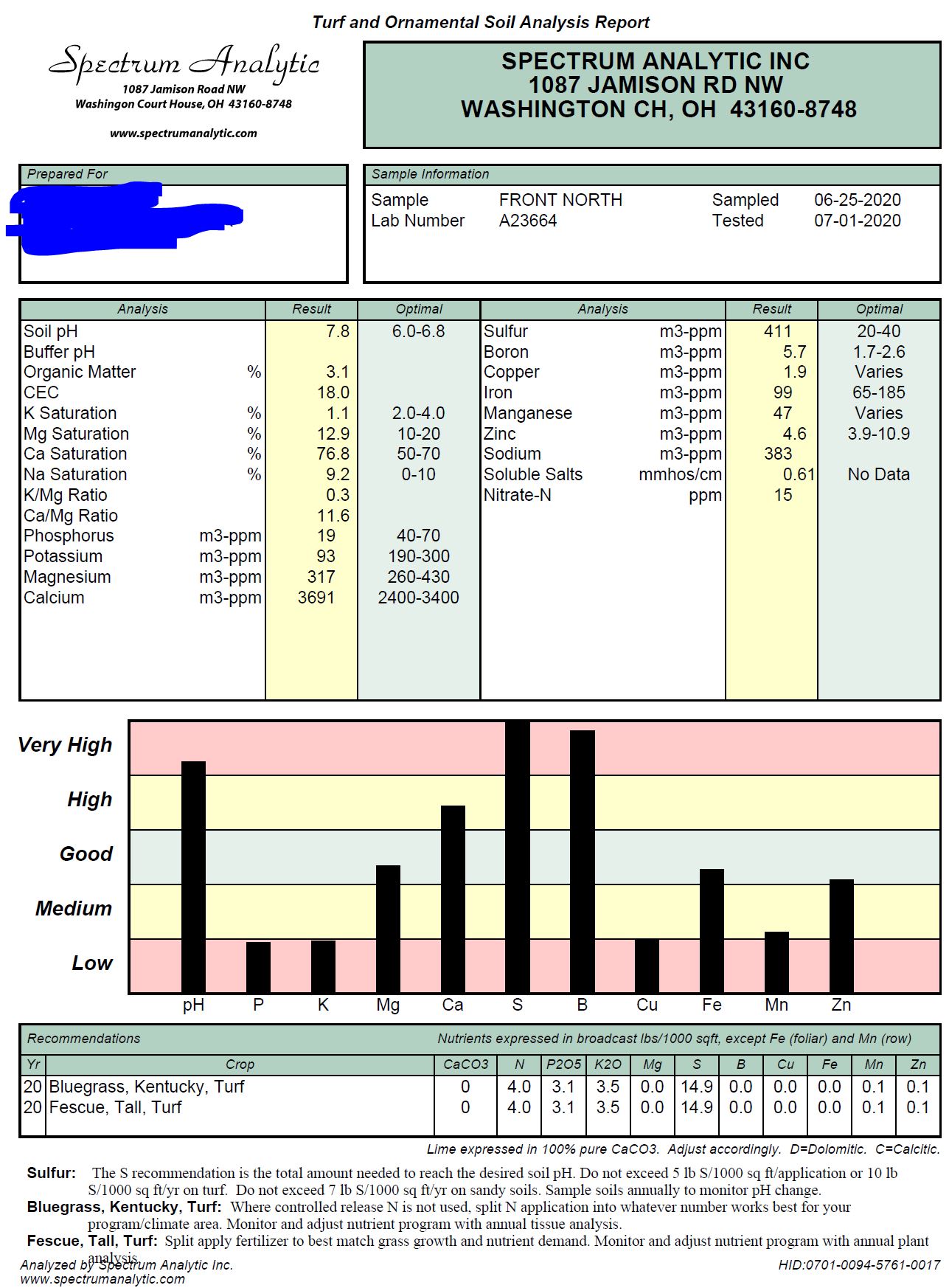This screenshot has height=1288, width=949.
Task: Click the Sulfur: note heading
Action: (52, 1173)
